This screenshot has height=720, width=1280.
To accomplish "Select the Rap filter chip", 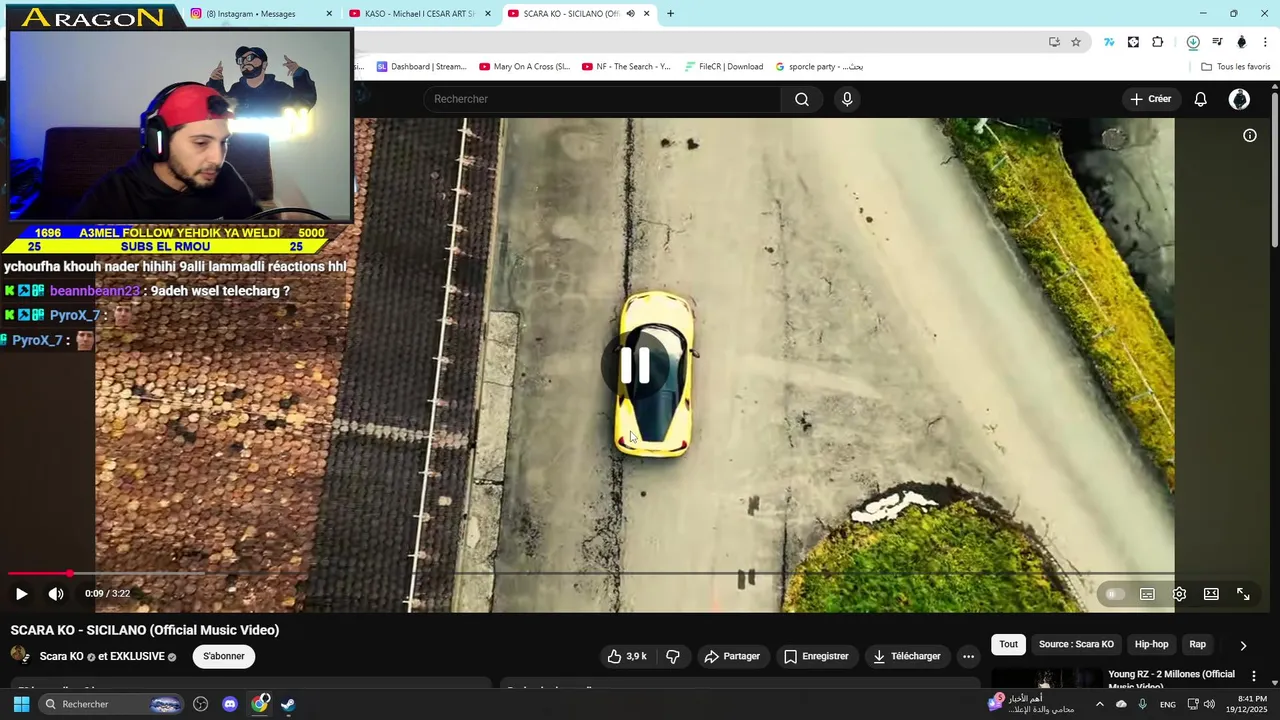I will [x=1197, y=645].
